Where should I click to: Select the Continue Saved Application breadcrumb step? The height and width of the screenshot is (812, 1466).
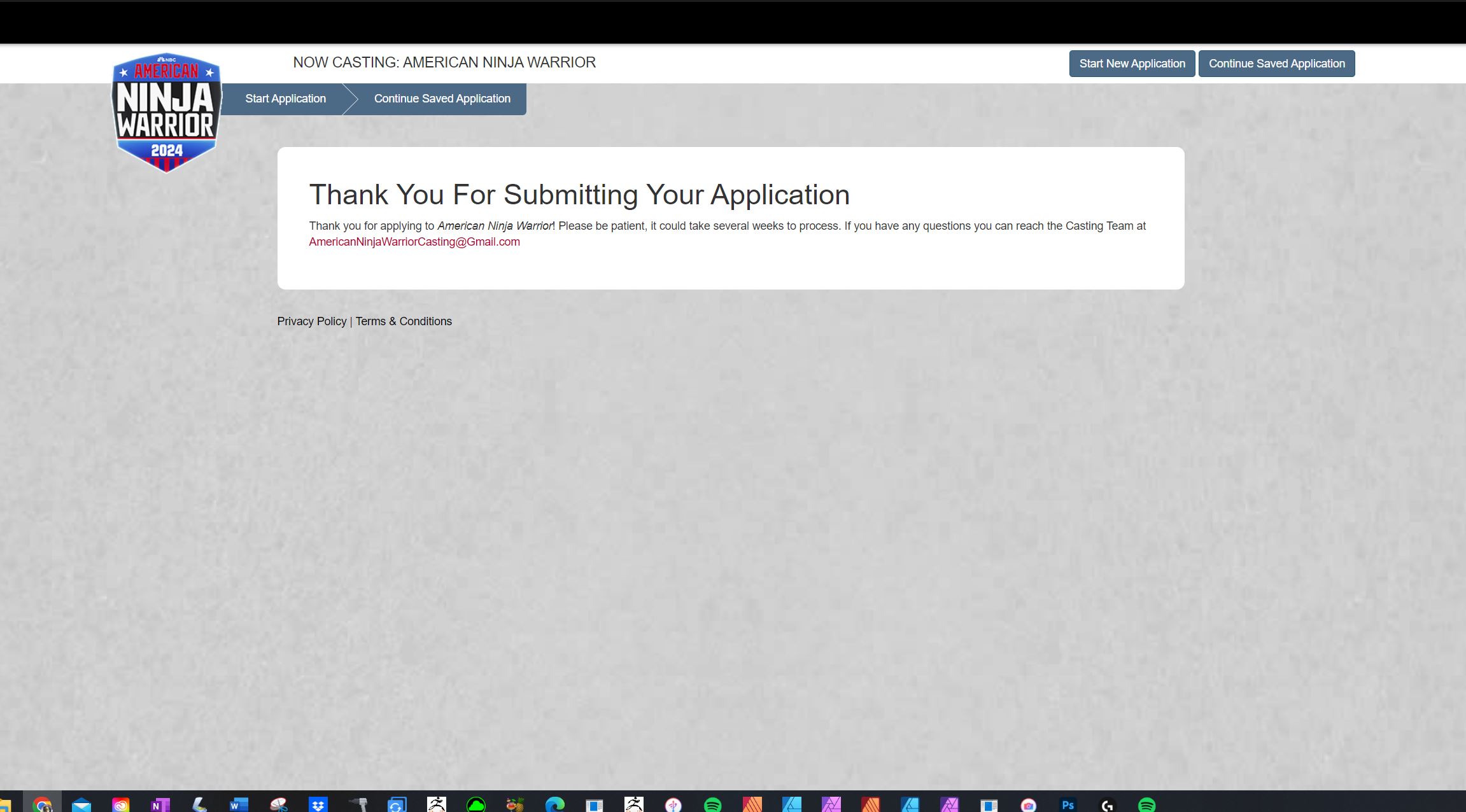click(x=442, y=99)
